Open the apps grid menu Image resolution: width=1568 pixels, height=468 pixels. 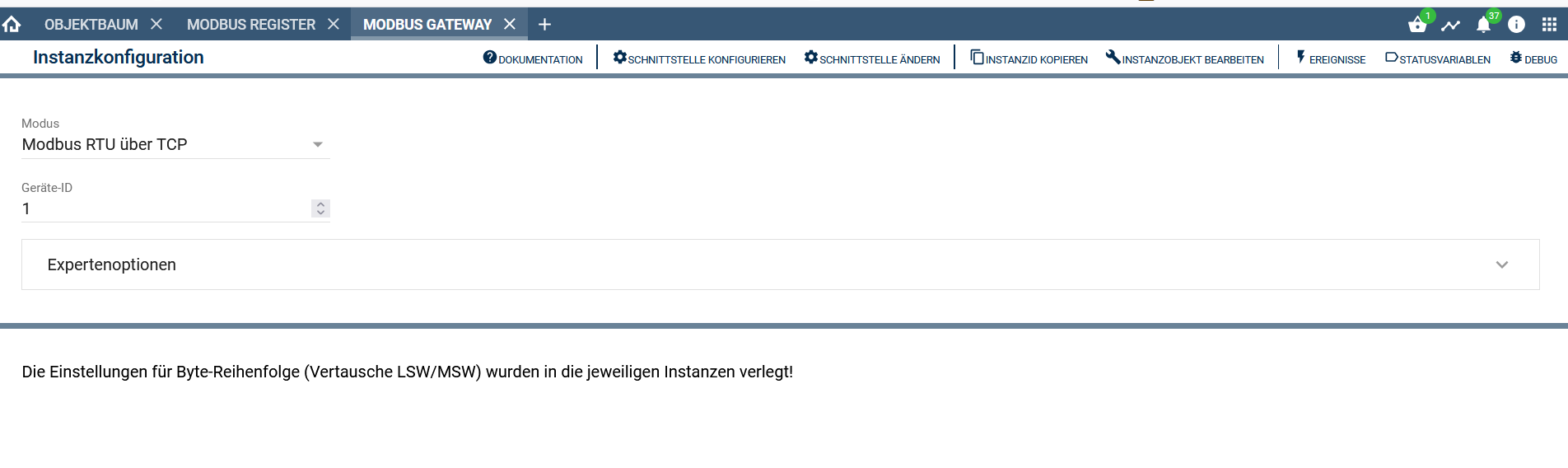pos(1549,25)
